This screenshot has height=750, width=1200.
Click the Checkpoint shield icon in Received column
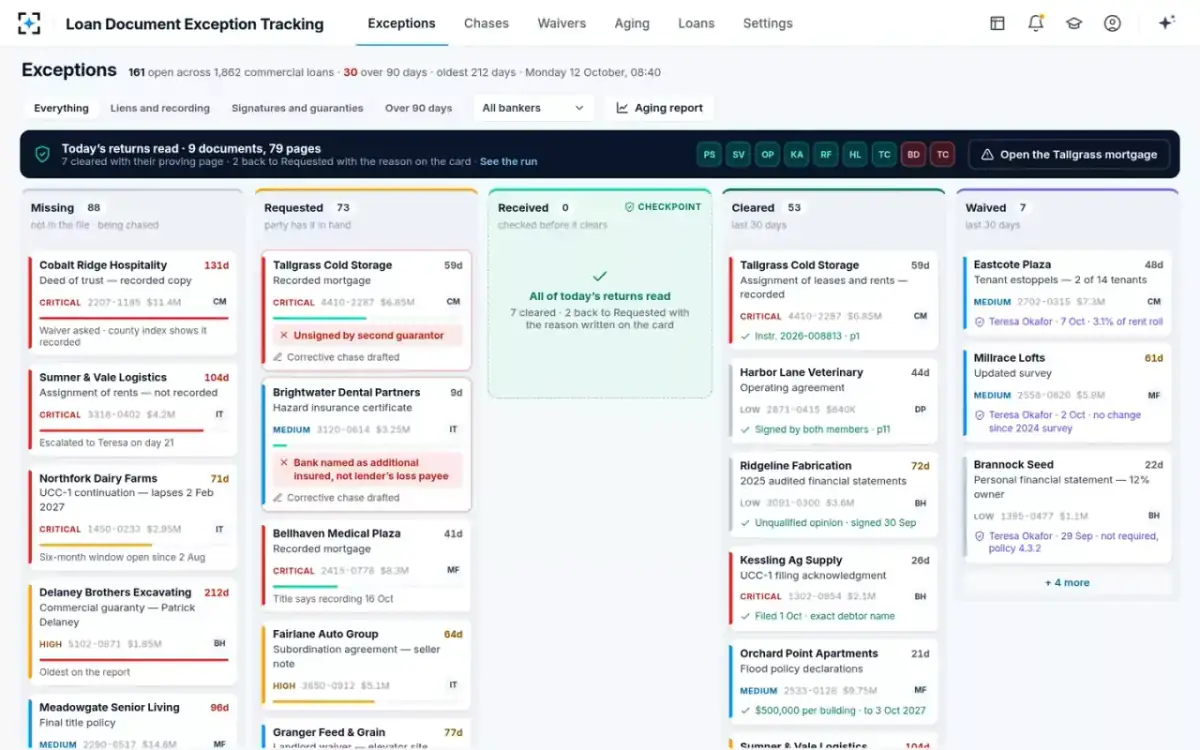tap(629, 207)
